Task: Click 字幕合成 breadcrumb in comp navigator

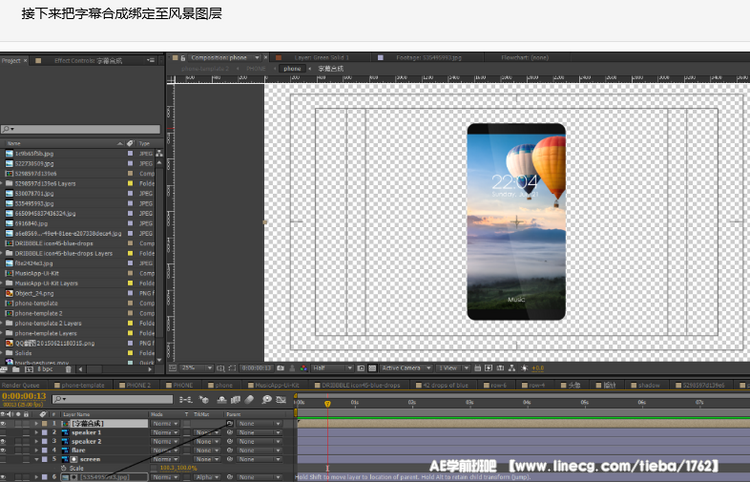Action: pos(331,69)
